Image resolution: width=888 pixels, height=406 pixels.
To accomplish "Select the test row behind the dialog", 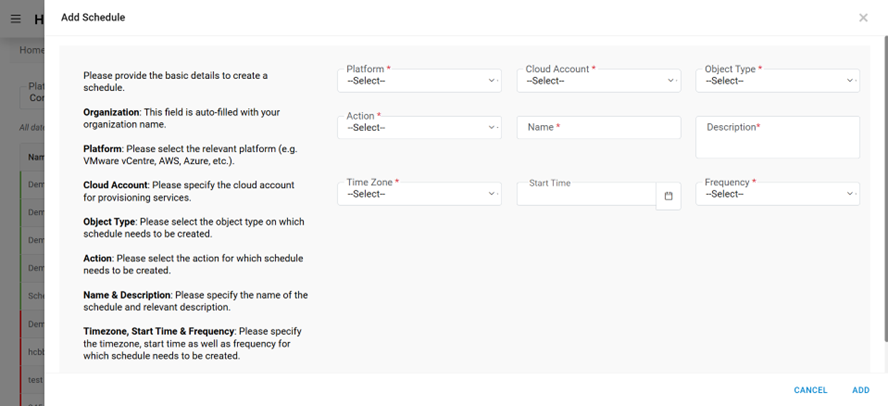I will [x=33, y=380].
